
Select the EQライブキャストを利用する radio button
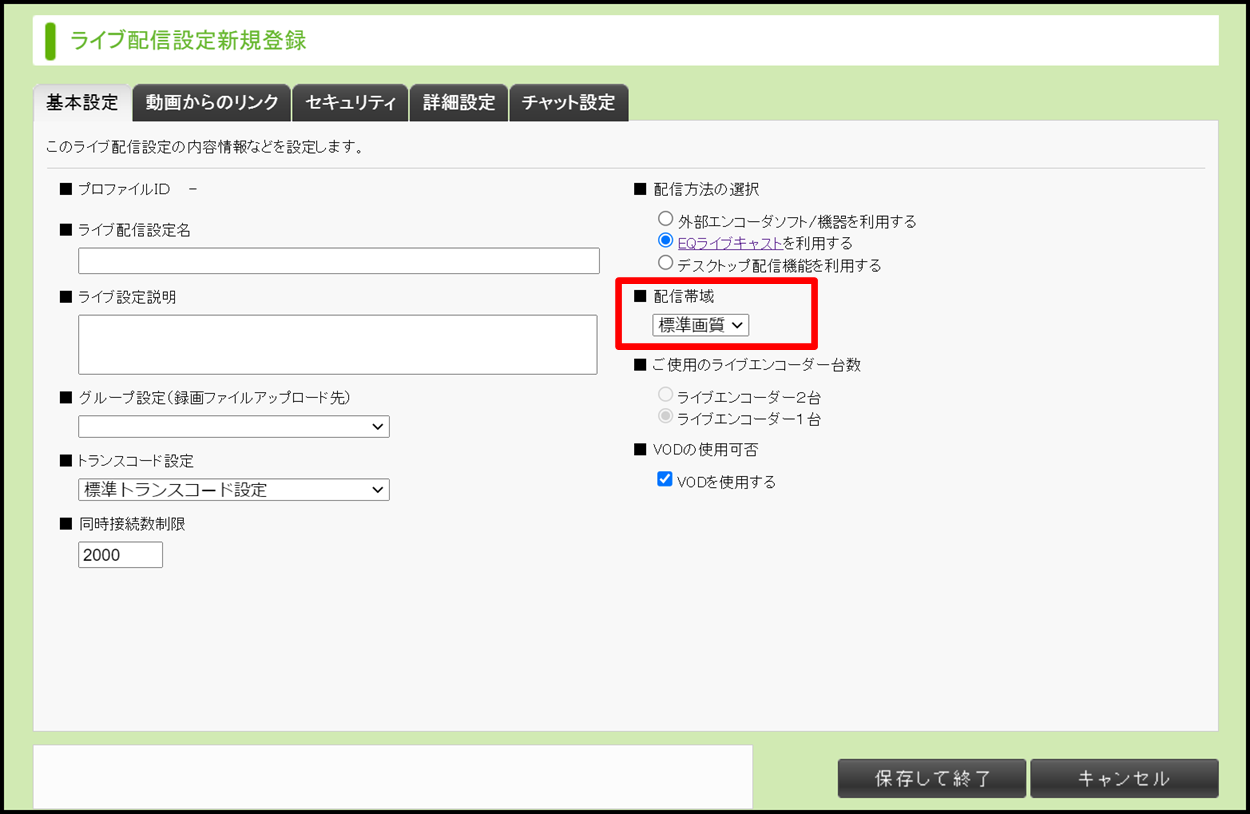pos(665,241)
